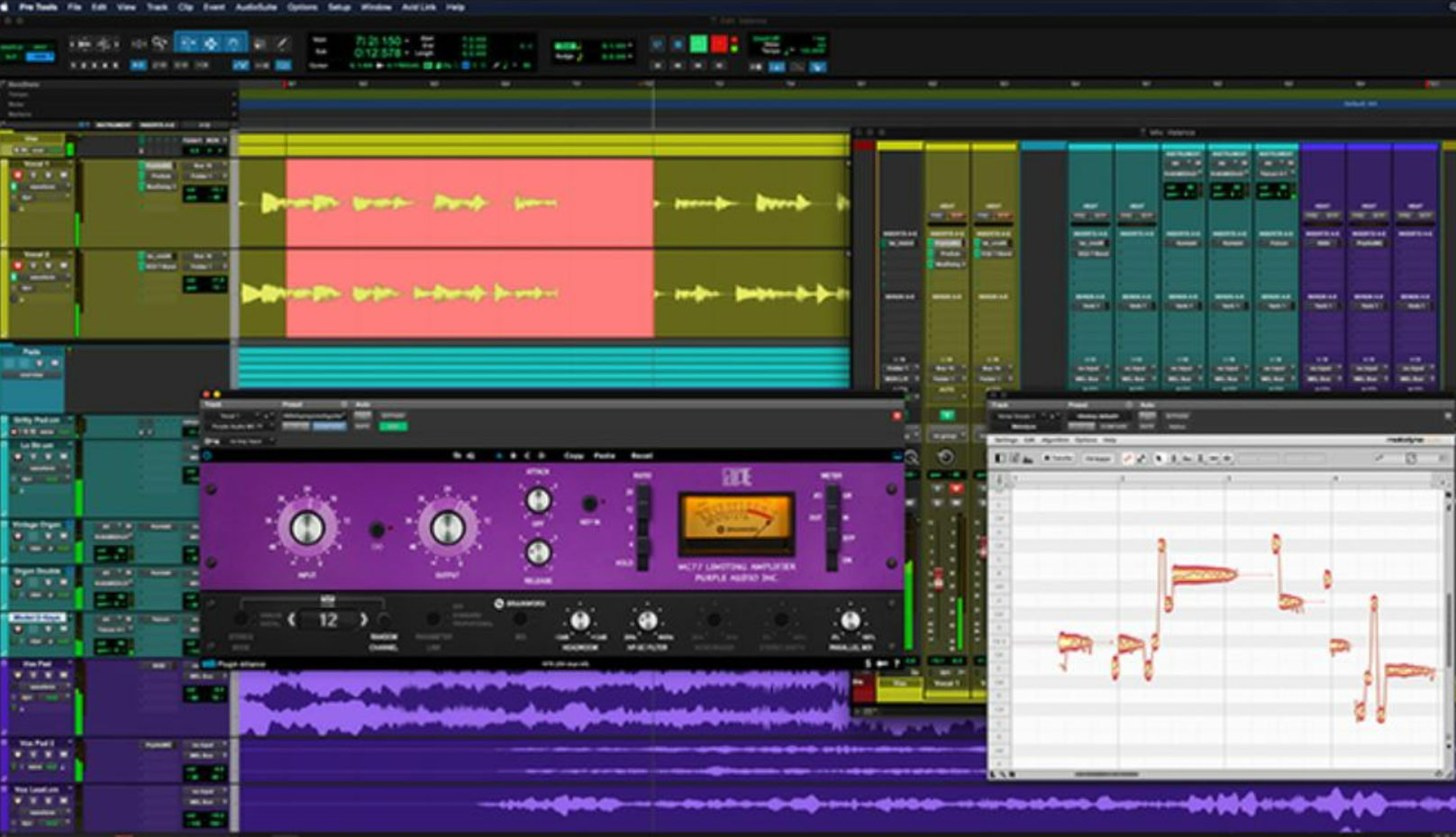The width and height of the screenshot is (1456, 837).
Task: Toggle the Ext In button on MC77
Action: pyautogui.click(x=588, y=503)
